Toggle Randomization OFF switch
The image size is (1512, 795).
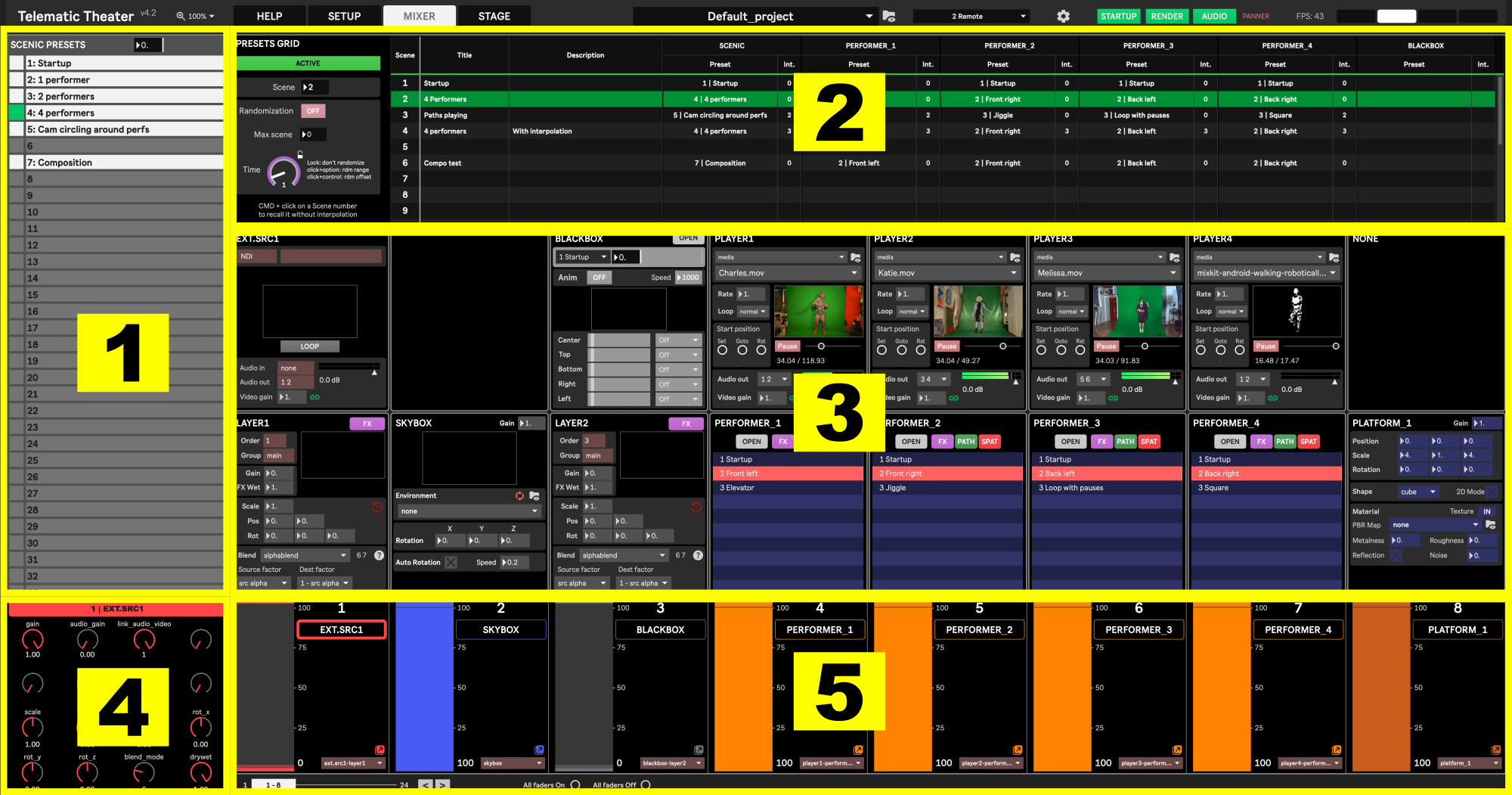pos(313,111)
